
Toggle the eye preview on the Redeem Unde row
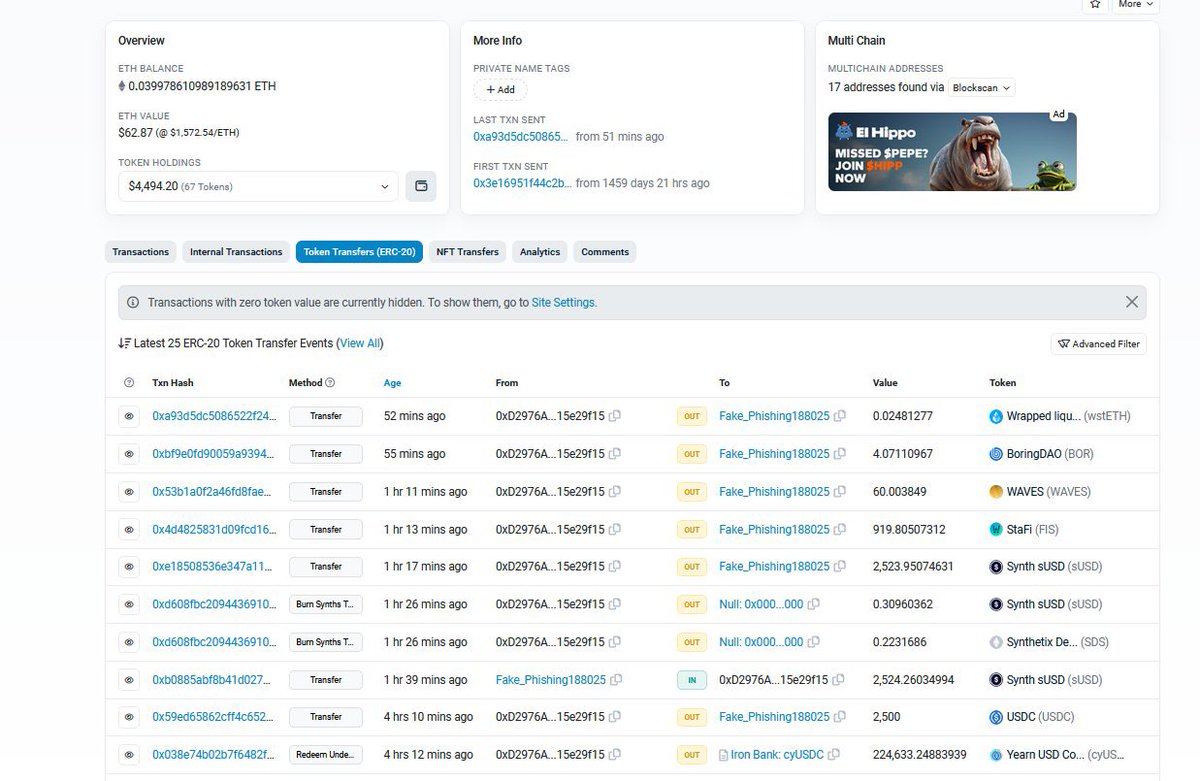(129, 754)
